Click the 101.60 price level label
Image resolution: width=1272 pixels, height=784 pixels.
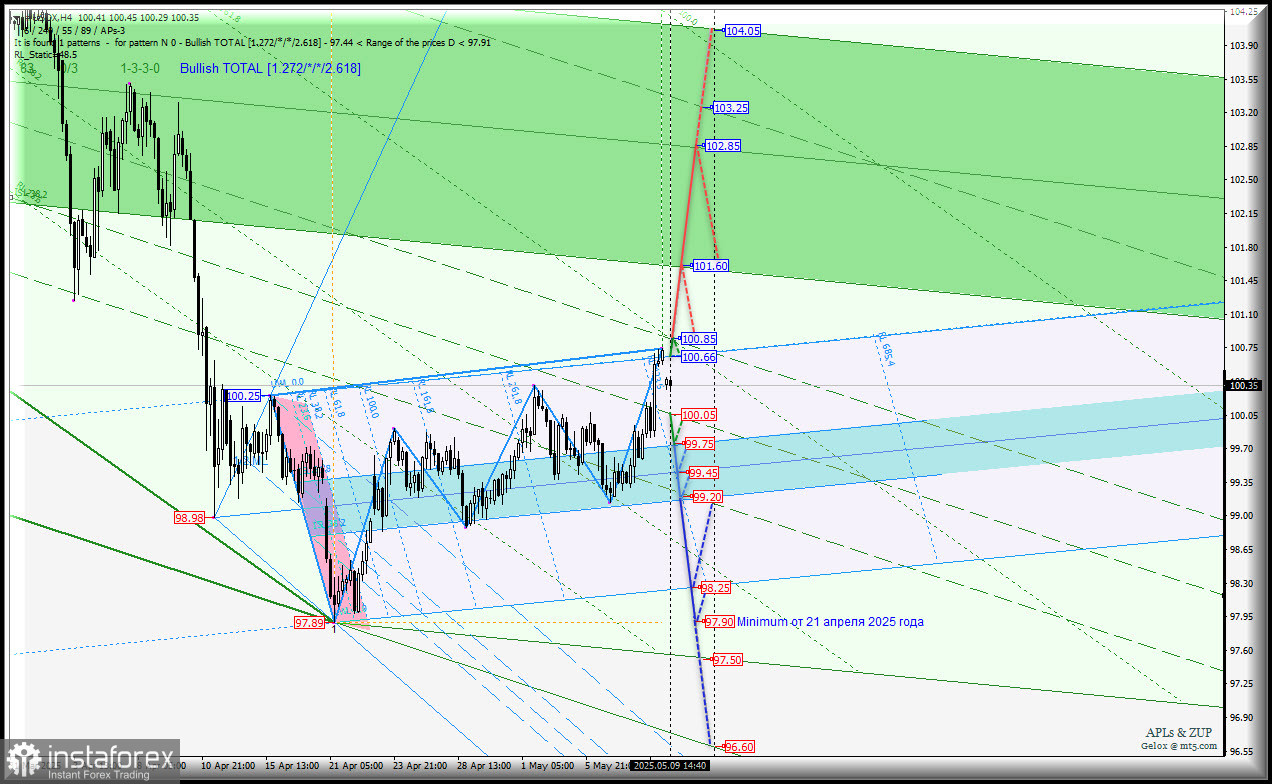(711, 266)
